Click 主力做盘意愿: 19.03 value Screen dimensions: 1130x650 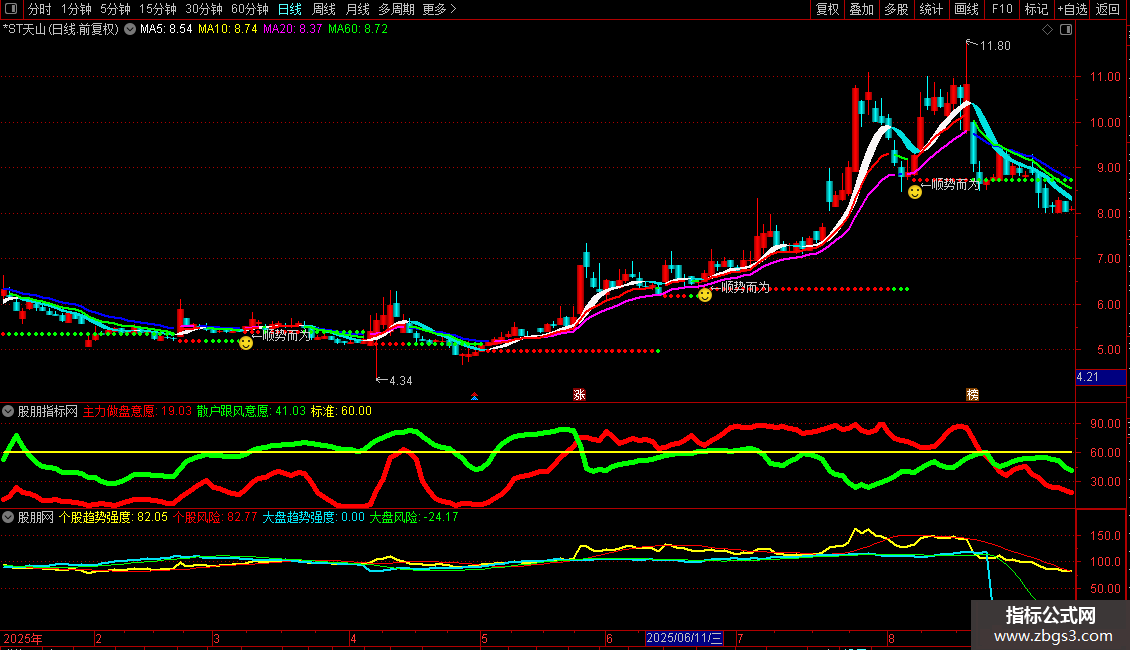[x=138, y=411]
